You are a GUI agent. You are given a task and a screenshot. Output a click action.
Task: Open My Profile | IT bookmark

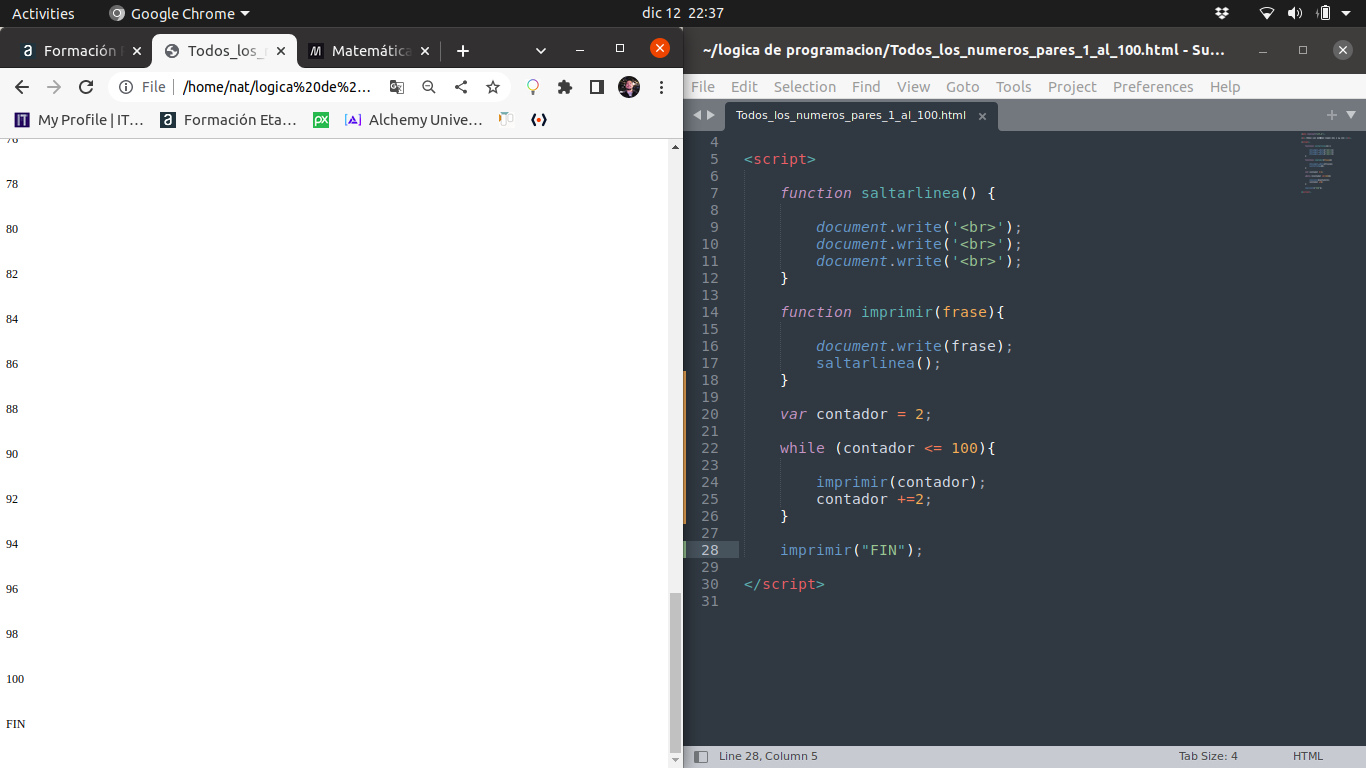[79, 120]
